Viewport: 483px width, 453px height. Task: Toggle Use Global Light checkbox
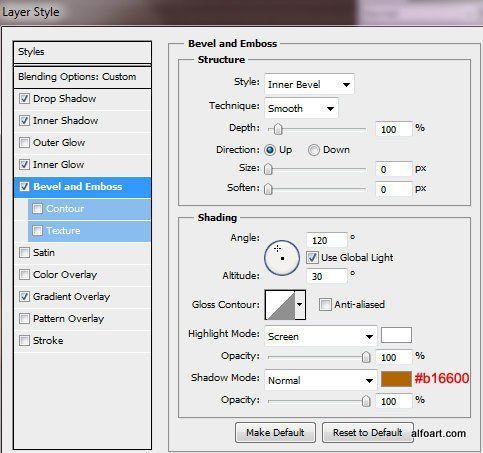coord(312,258)
